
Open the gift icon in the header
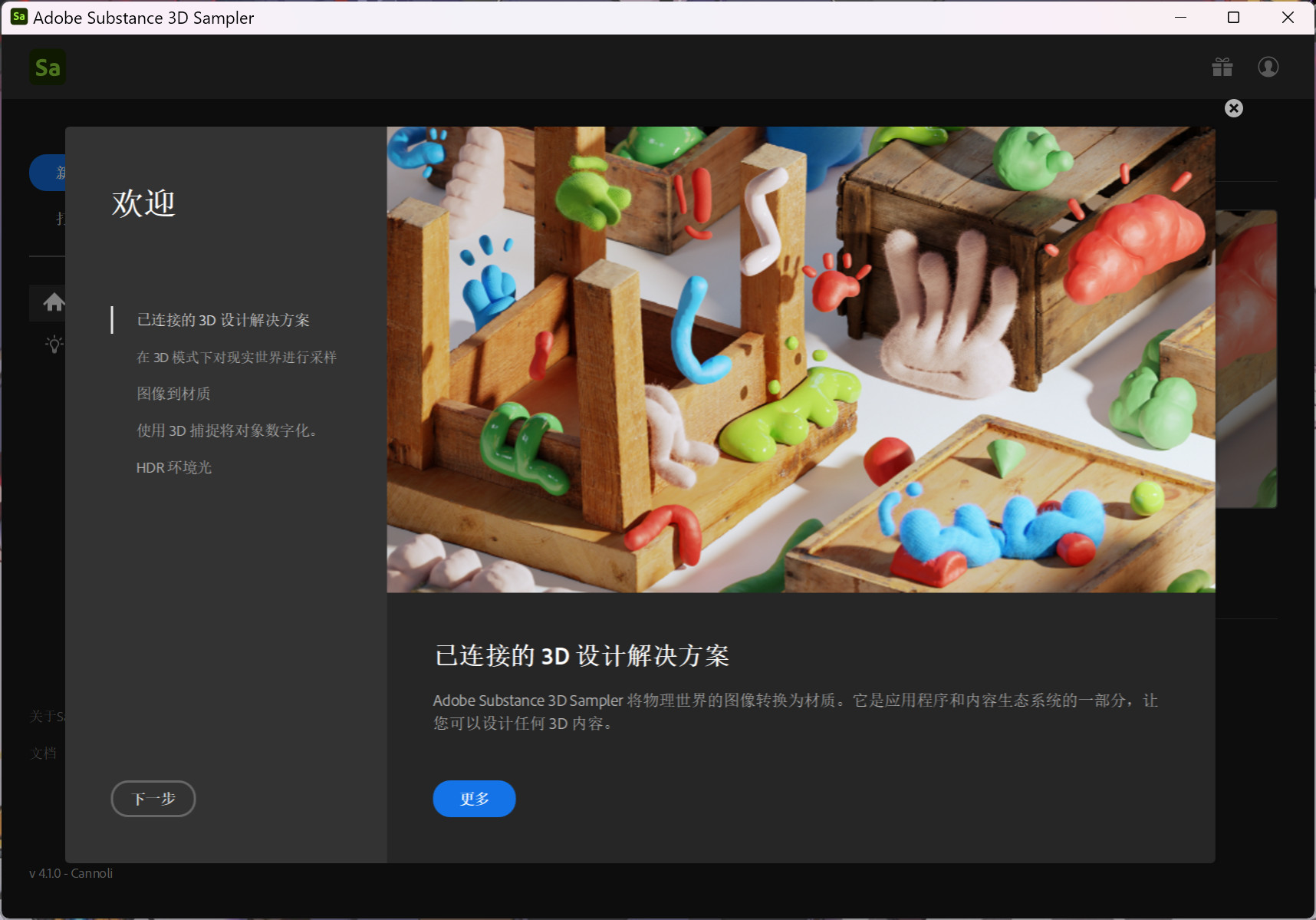(1222, 68)
